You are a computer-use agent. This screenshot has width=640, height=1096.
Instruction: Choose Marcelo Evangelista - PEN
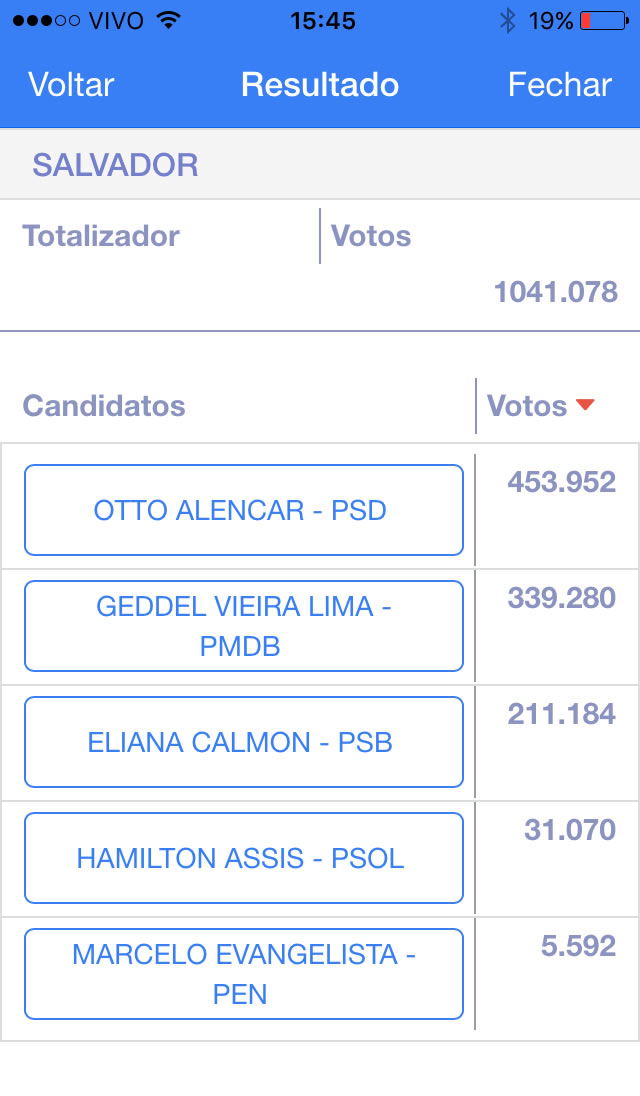pyautogui.click(x=243, y=974)
